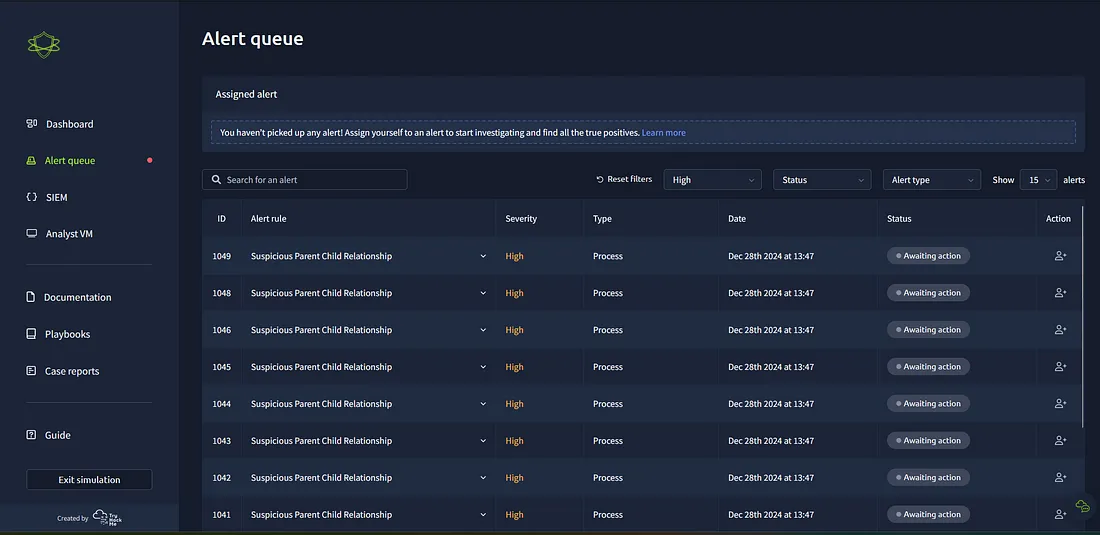The height and width of the screenshot is (535, 1100).
Task: Assign yourself to alert 1043
Action: point(1060,440)
